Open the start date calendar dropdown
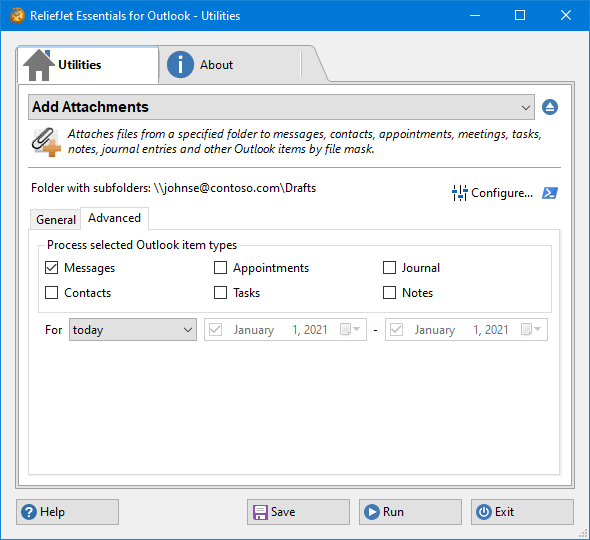Viewport: 590px width, 540px height. coord(350,330)
